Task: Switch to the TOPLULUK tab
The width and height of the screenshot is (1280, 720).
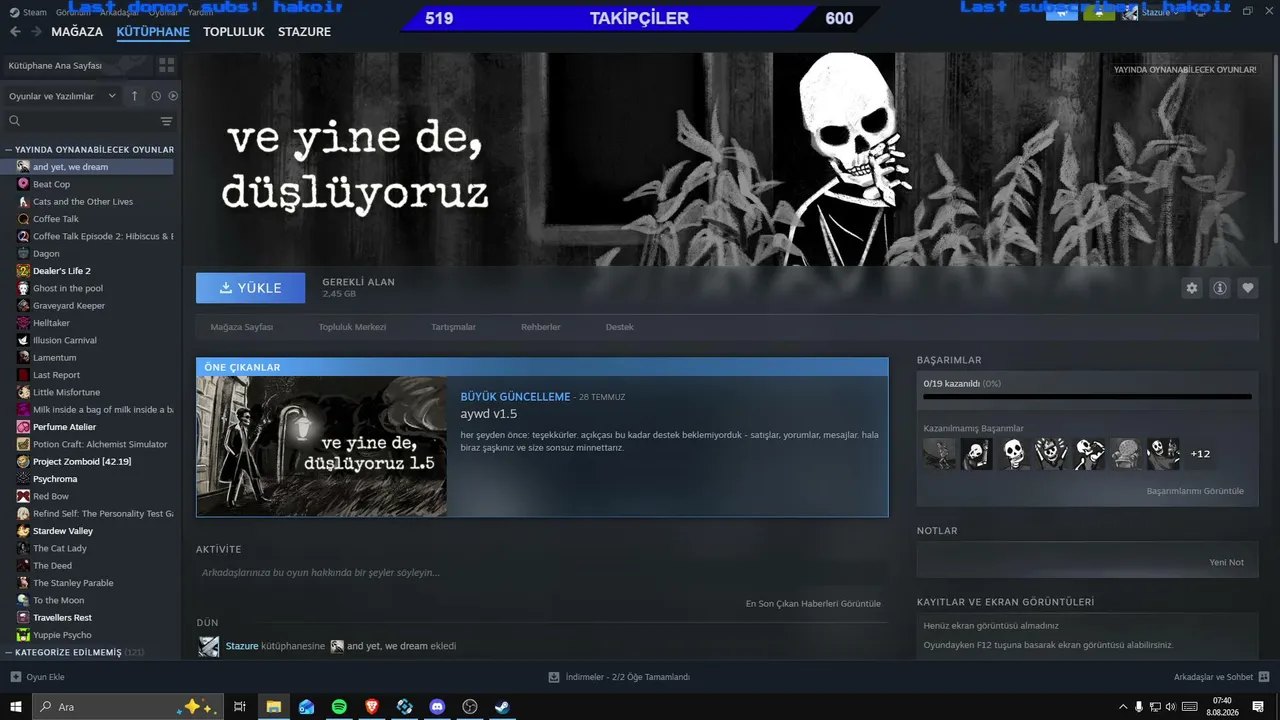Action: click(x=234, y=32)
